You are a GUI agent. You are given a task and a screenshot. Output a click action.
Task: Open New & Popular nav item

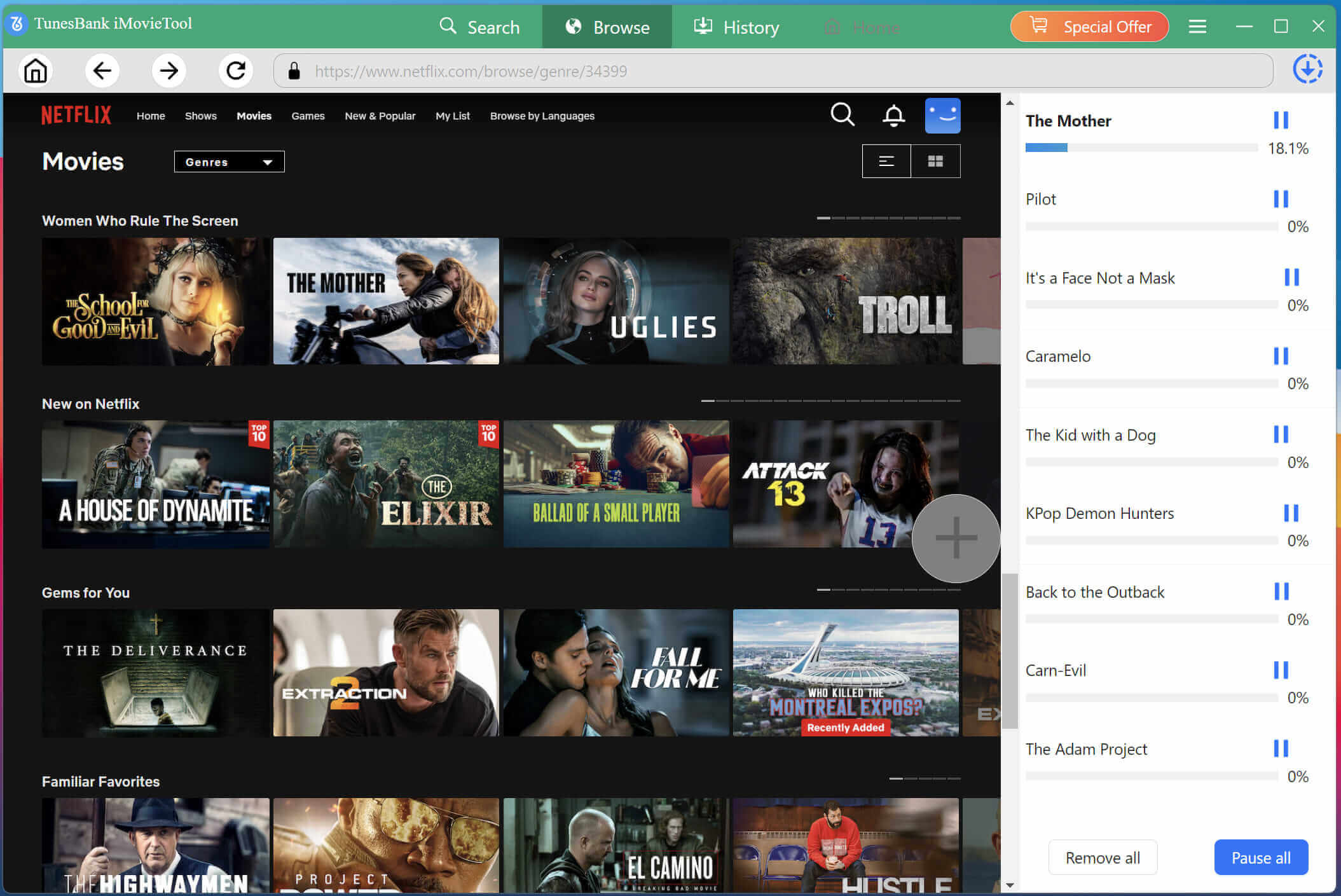[380, 116]
